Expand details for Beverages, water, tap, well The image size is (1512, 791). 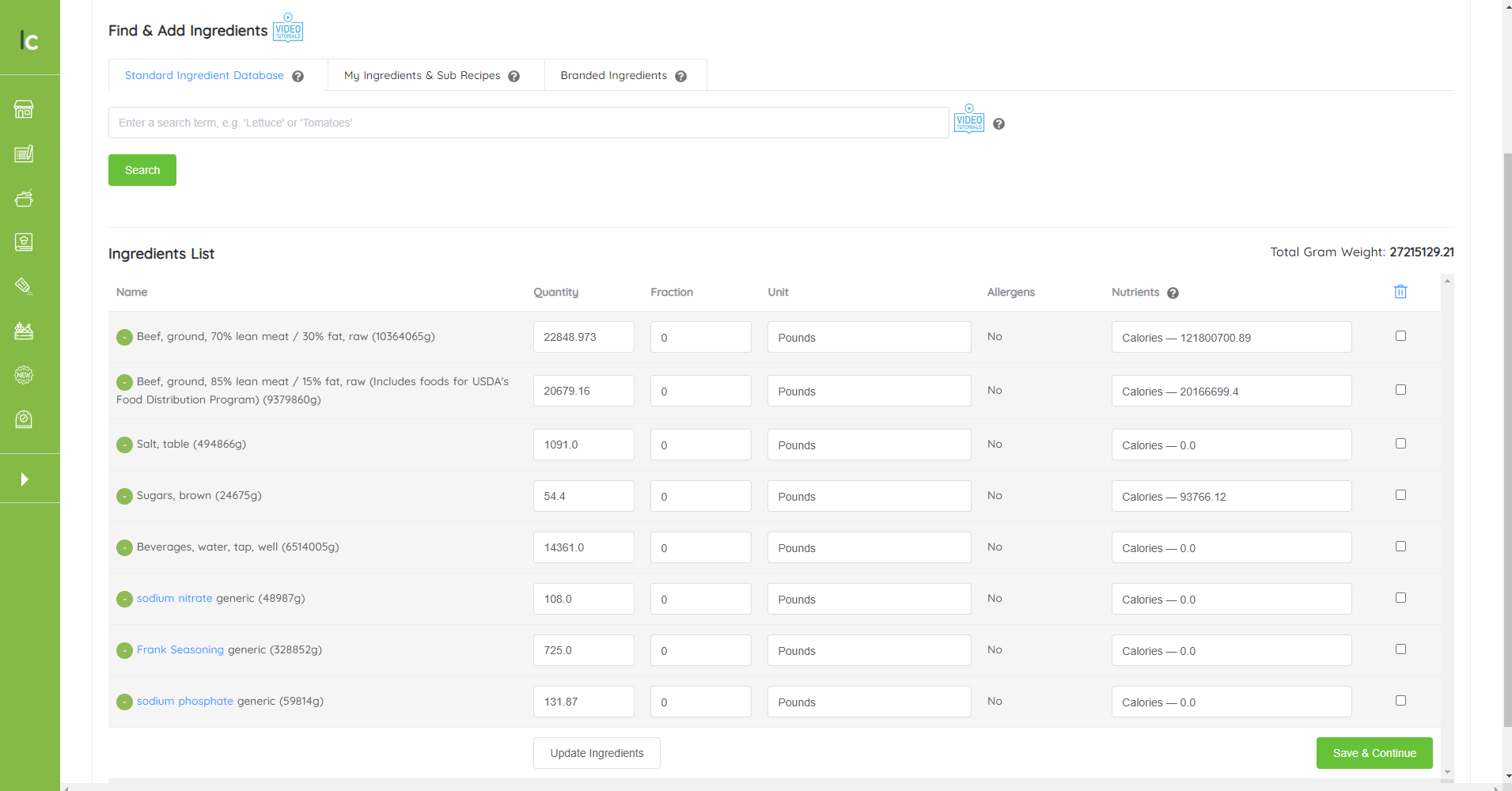[123, 547]
